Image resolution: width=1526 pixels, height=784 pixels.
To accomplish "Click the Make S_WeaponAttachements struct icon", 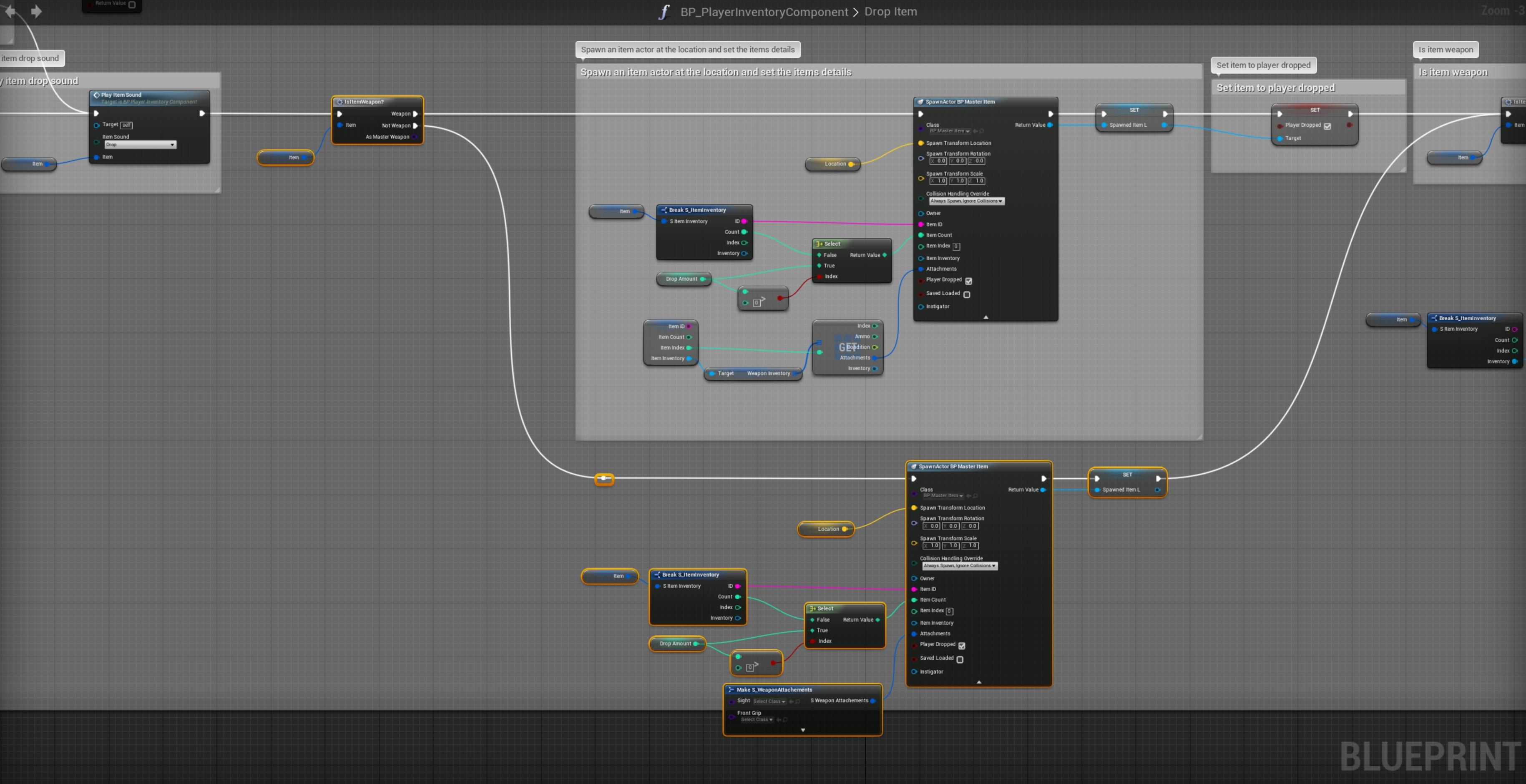I will [x=731, y=690].
